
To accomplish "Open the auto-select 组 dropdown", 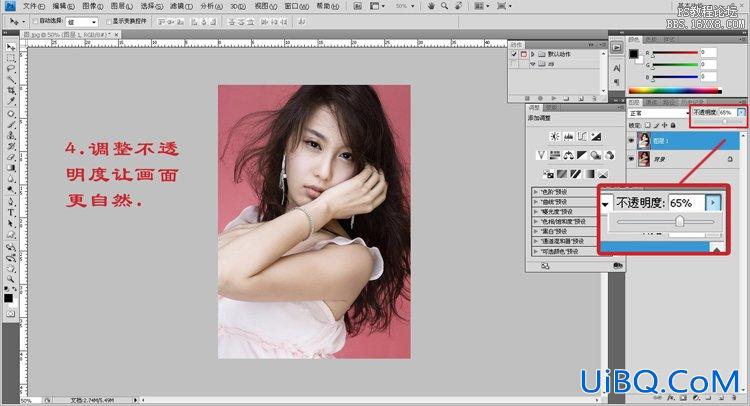I will [82, 22].
